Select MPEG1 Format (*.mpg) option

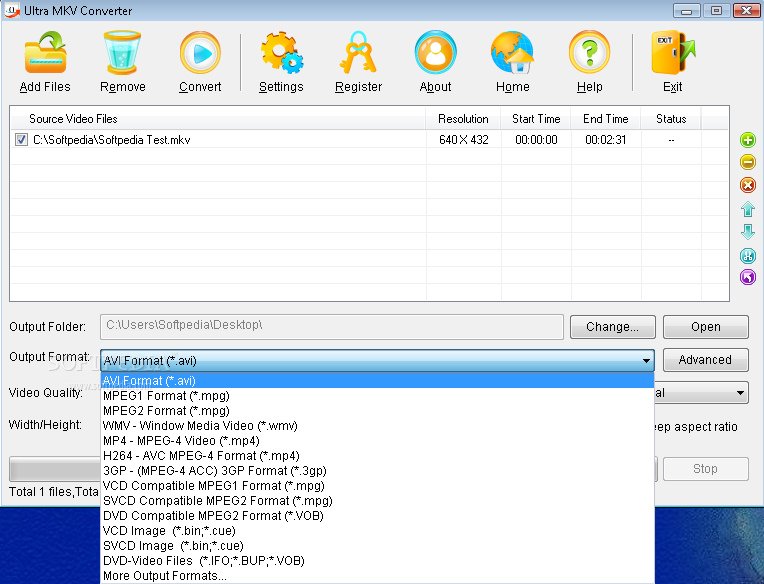[x=377, y=396]
